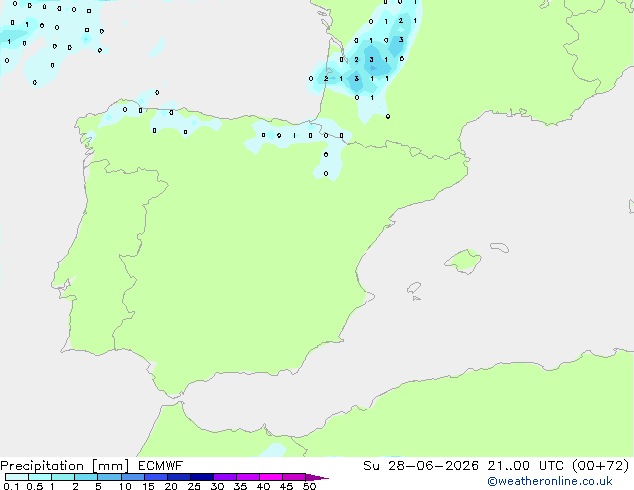Image resolution: width=634 pixels, height=490 pixels.
Task: Click the "0.1" legend scale label
Action: 11,486
